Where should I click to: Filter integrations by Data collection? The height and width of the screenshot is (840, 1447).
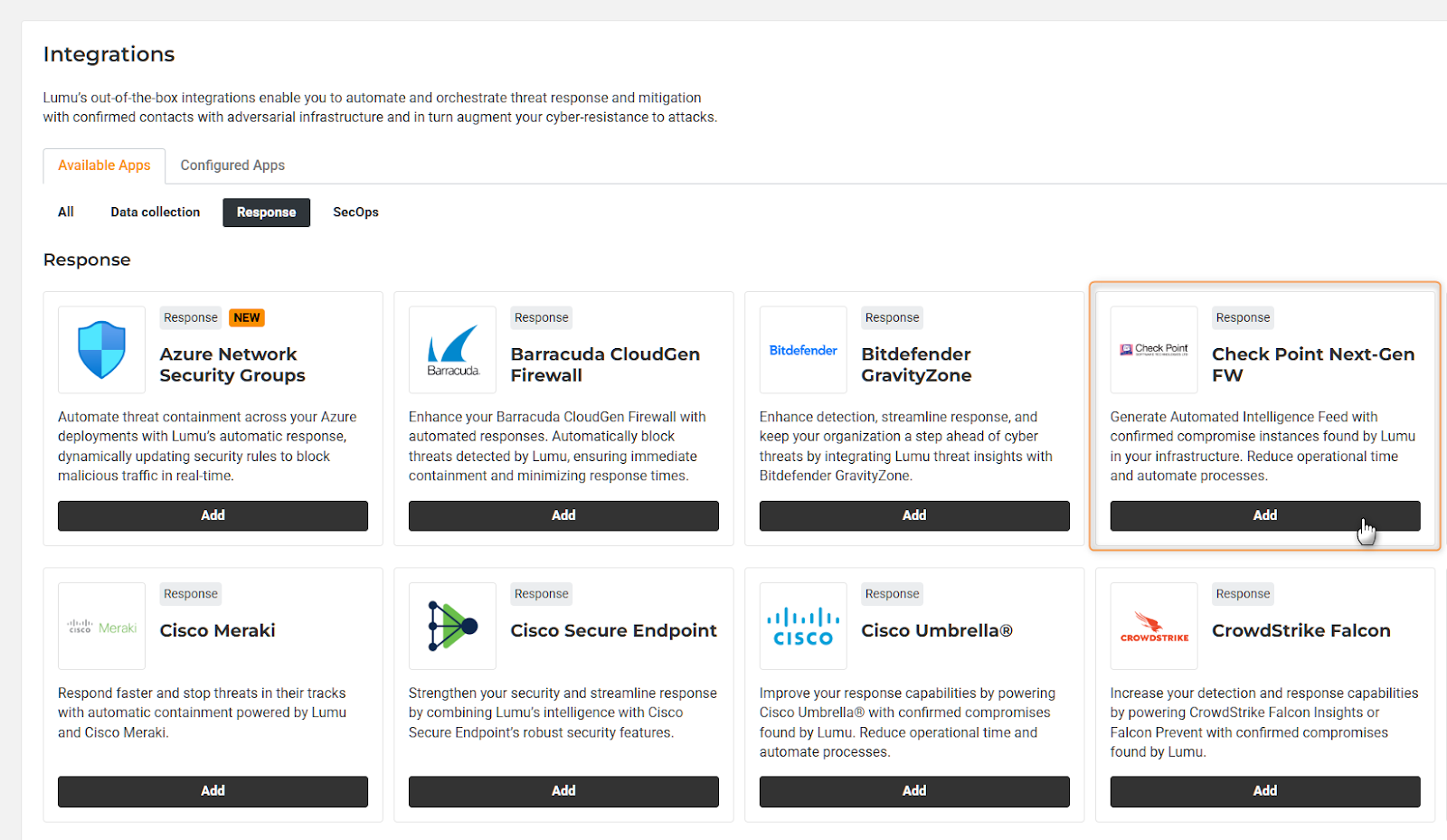[156, 212]
